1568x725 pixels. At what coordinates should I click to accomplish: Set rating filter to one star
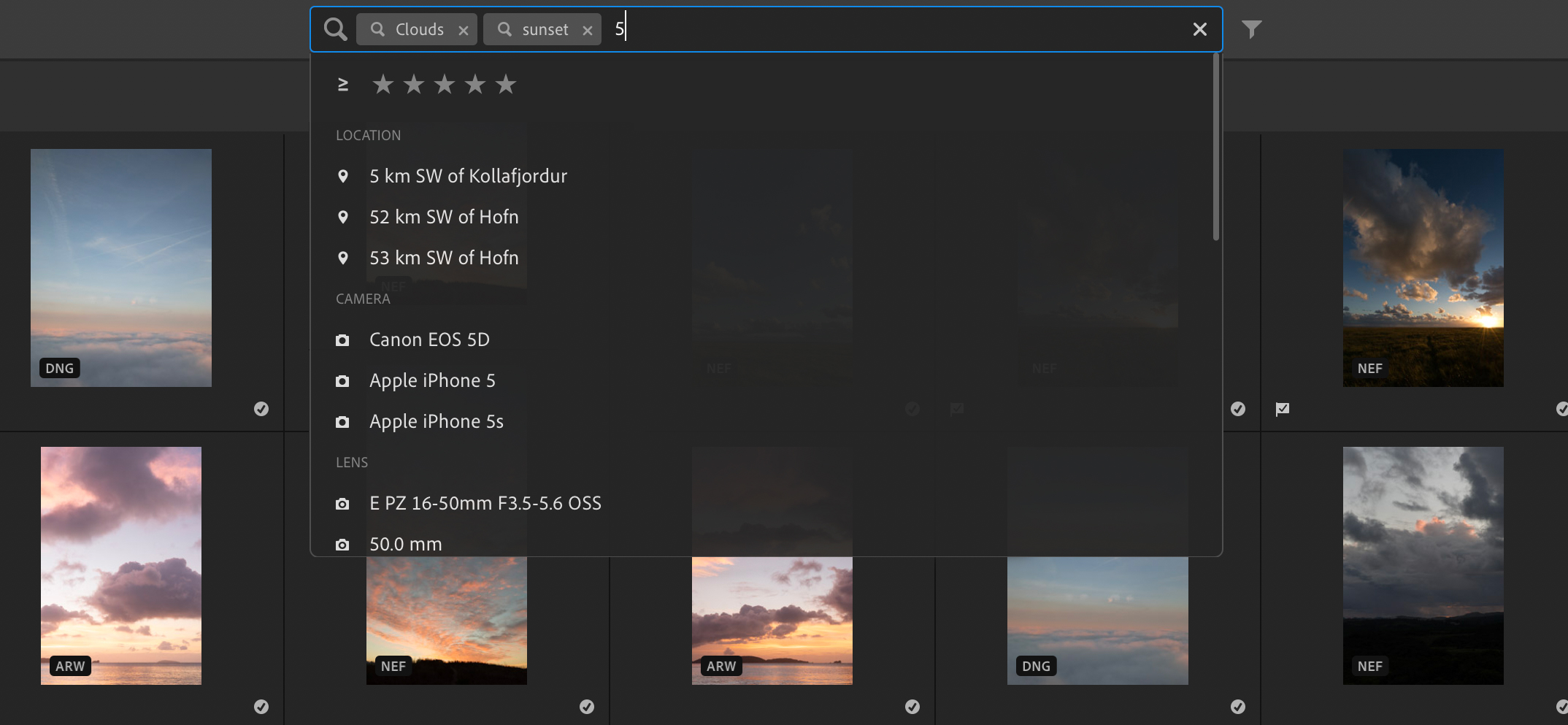pos(383,85)
